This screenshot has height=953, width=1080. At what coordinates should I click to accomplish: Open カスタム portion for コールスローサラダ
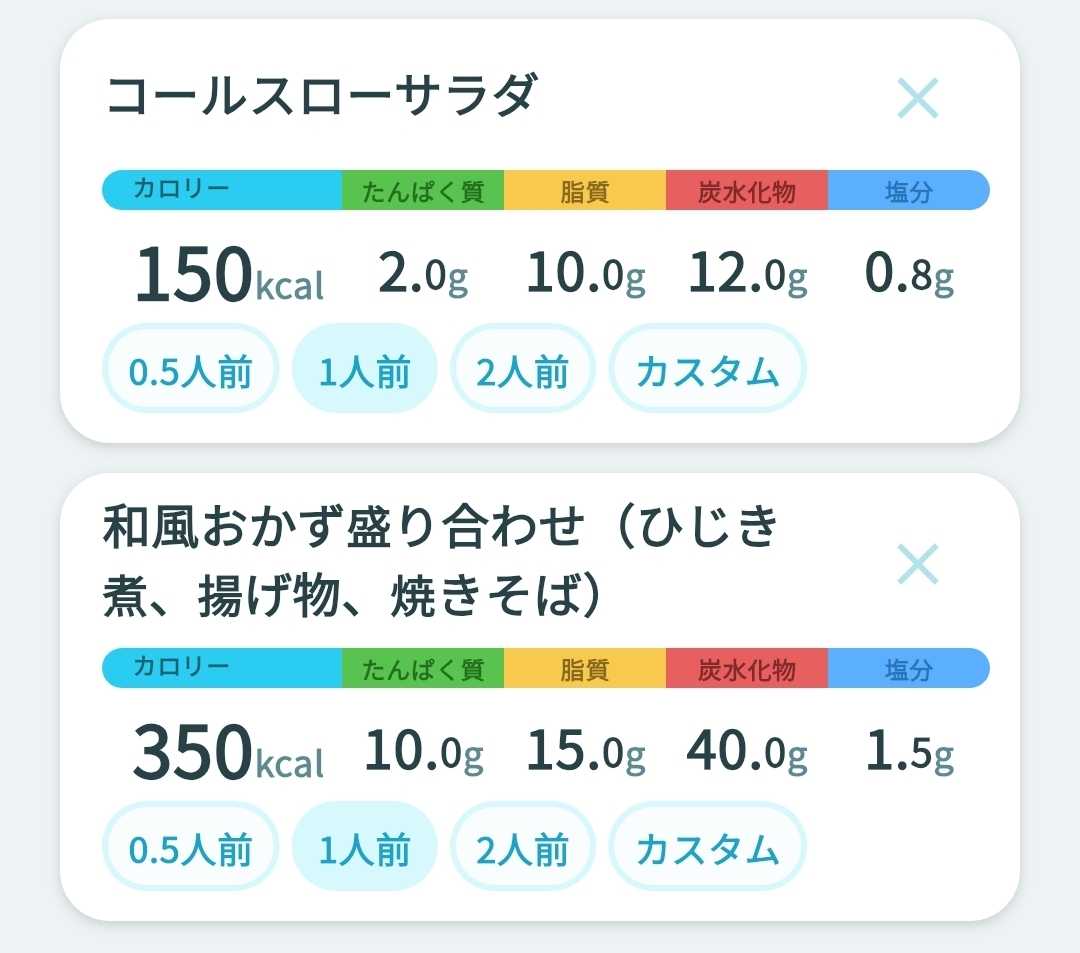pyautogui.click(x=707, y=368)
